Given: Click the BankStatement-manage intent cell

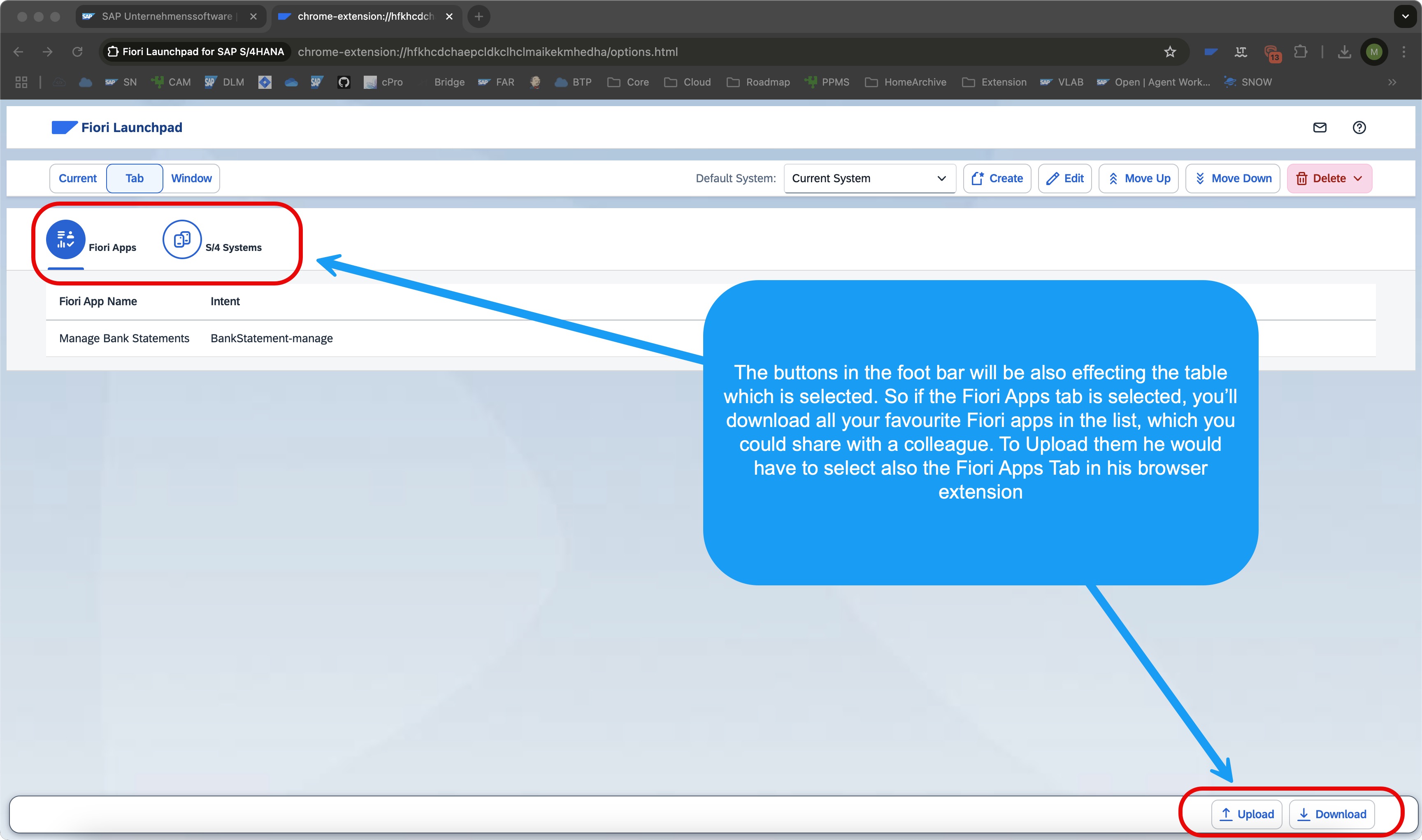Looking at the screenshot, I should [272, 339].
